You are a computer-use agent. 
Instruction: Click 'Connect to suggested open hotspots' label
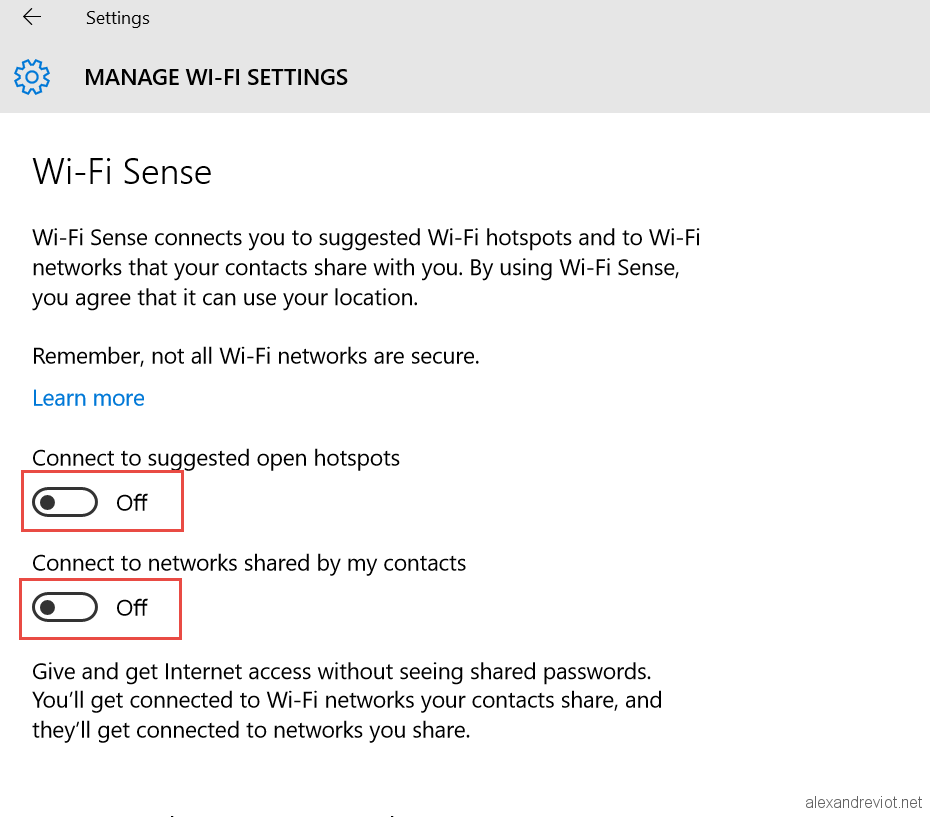(x=216, y=459)
